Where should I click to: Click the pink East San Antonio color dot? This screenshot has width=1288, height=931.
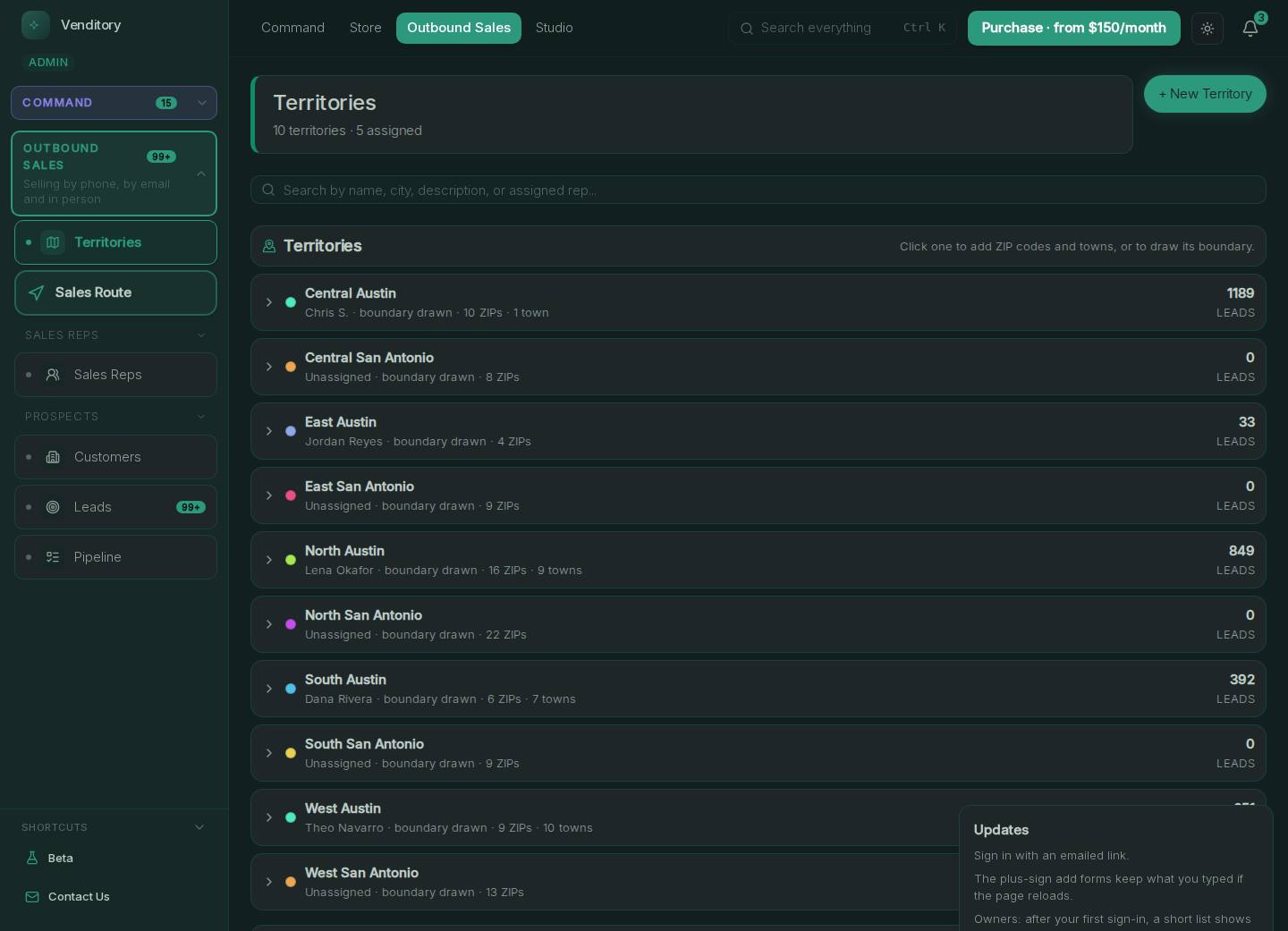(291, 495)
